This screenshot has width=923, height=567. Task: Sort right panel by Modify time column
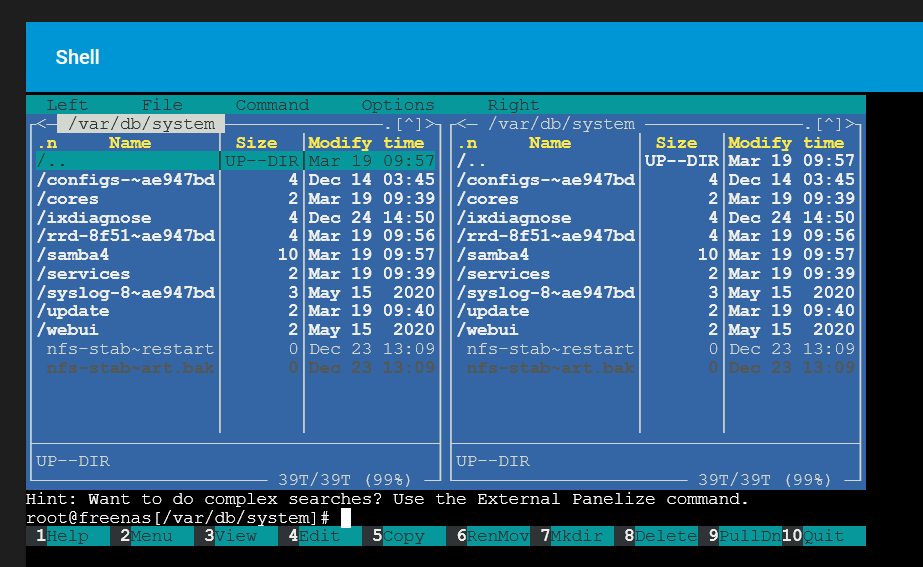coord(790,143)
